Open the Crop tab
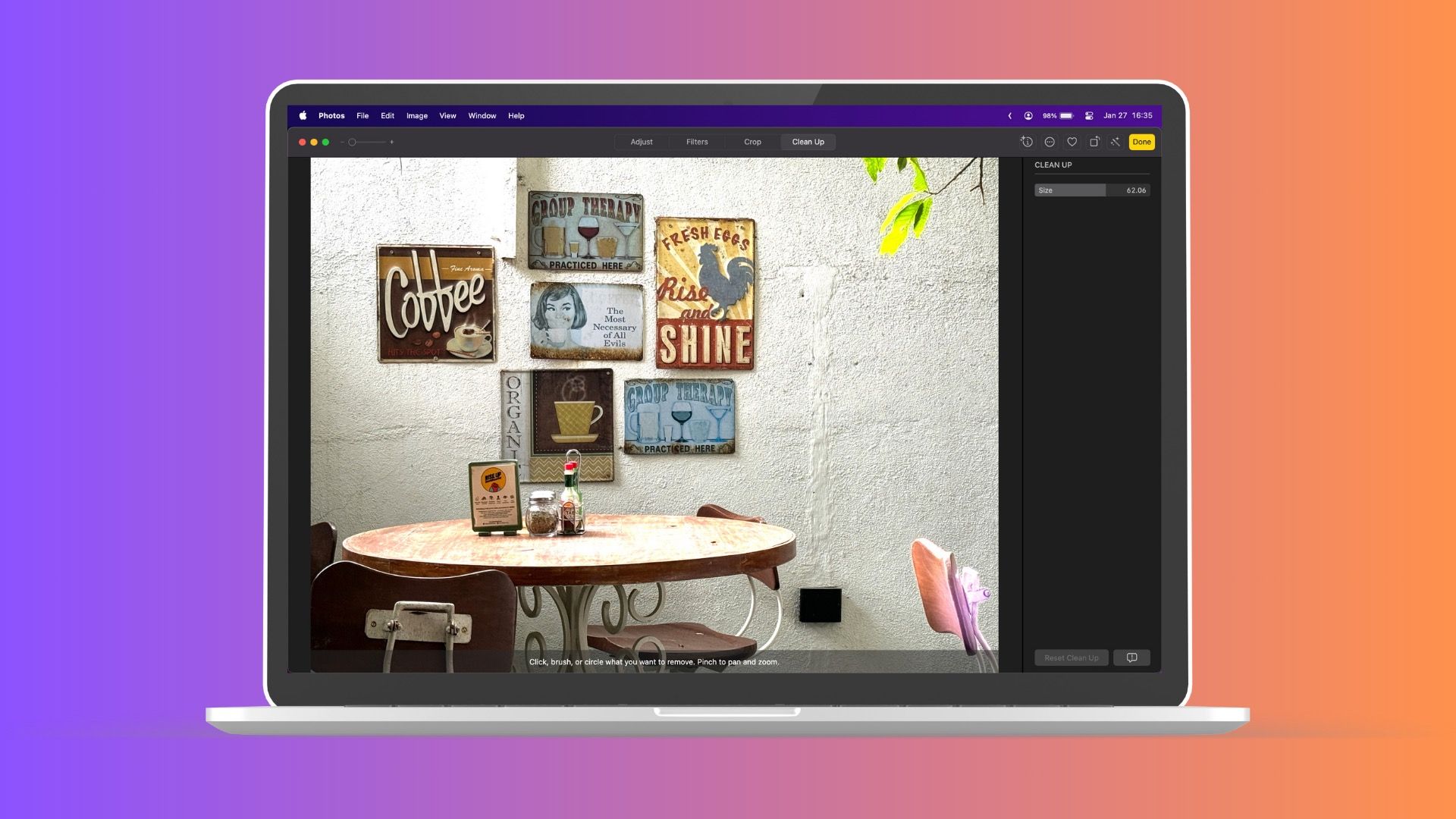1456x819 pixels. 752,142
